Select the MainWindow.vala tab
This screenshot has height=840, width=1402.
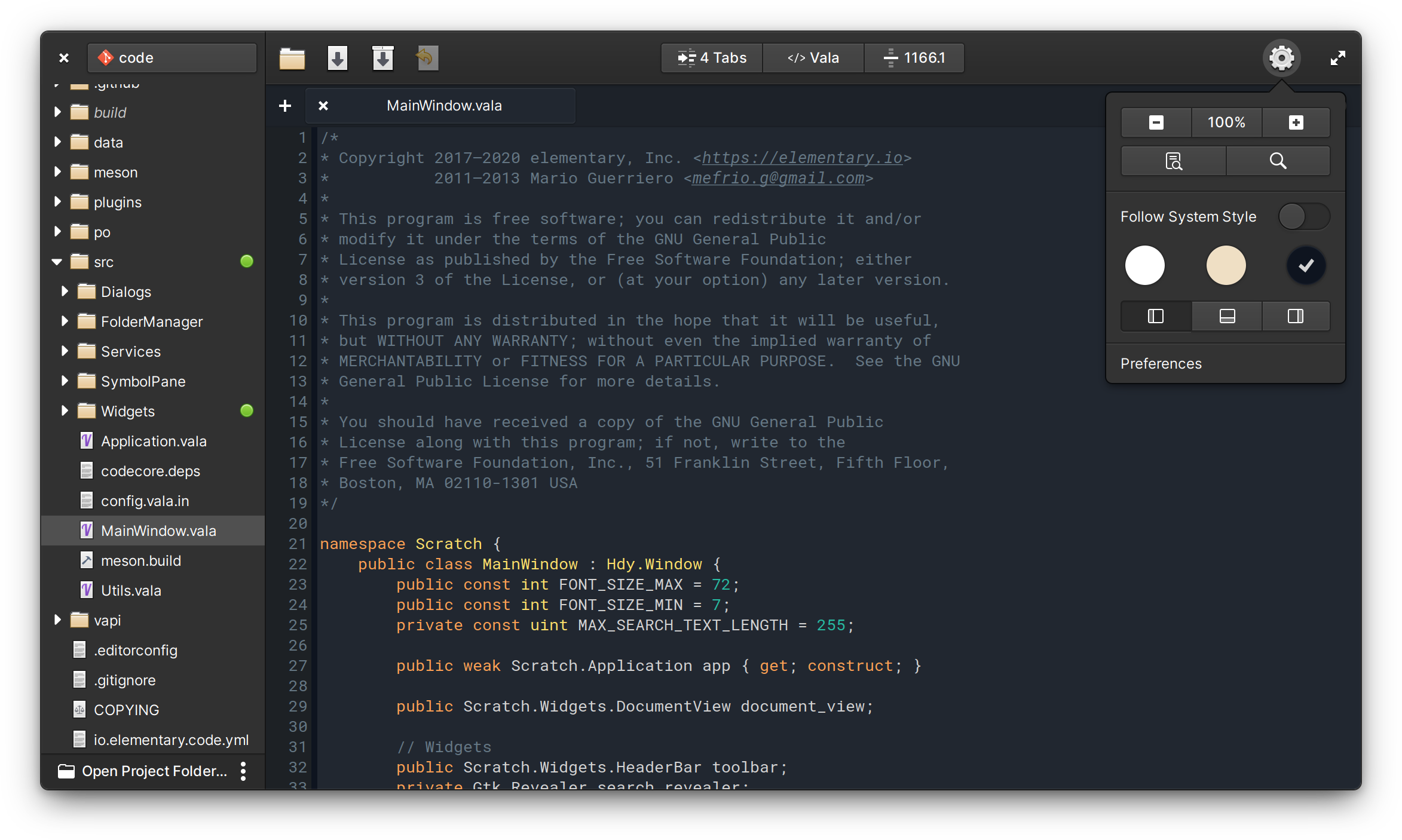[444, 106]
